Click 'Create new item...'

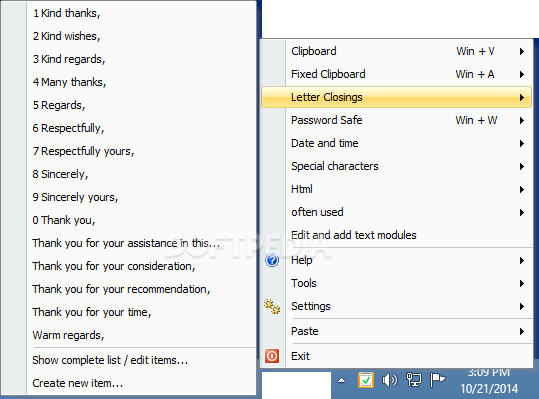[129, 383]
